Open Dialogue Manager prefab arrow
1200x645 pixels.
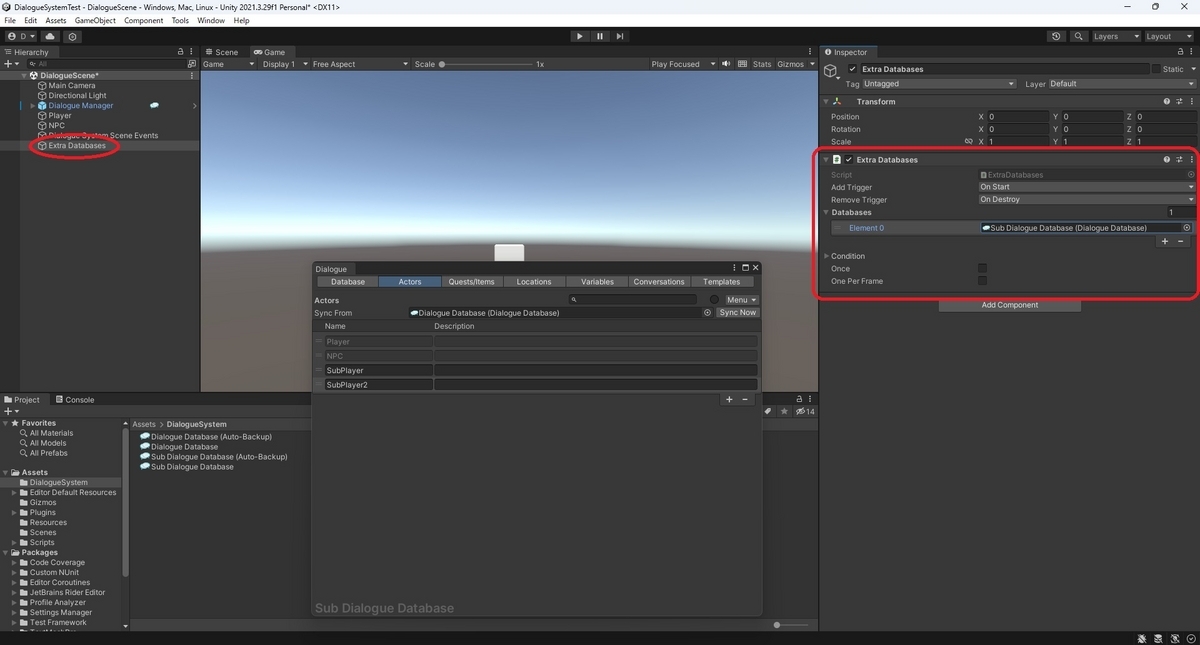pyautogui.click(x=195, y=105)
